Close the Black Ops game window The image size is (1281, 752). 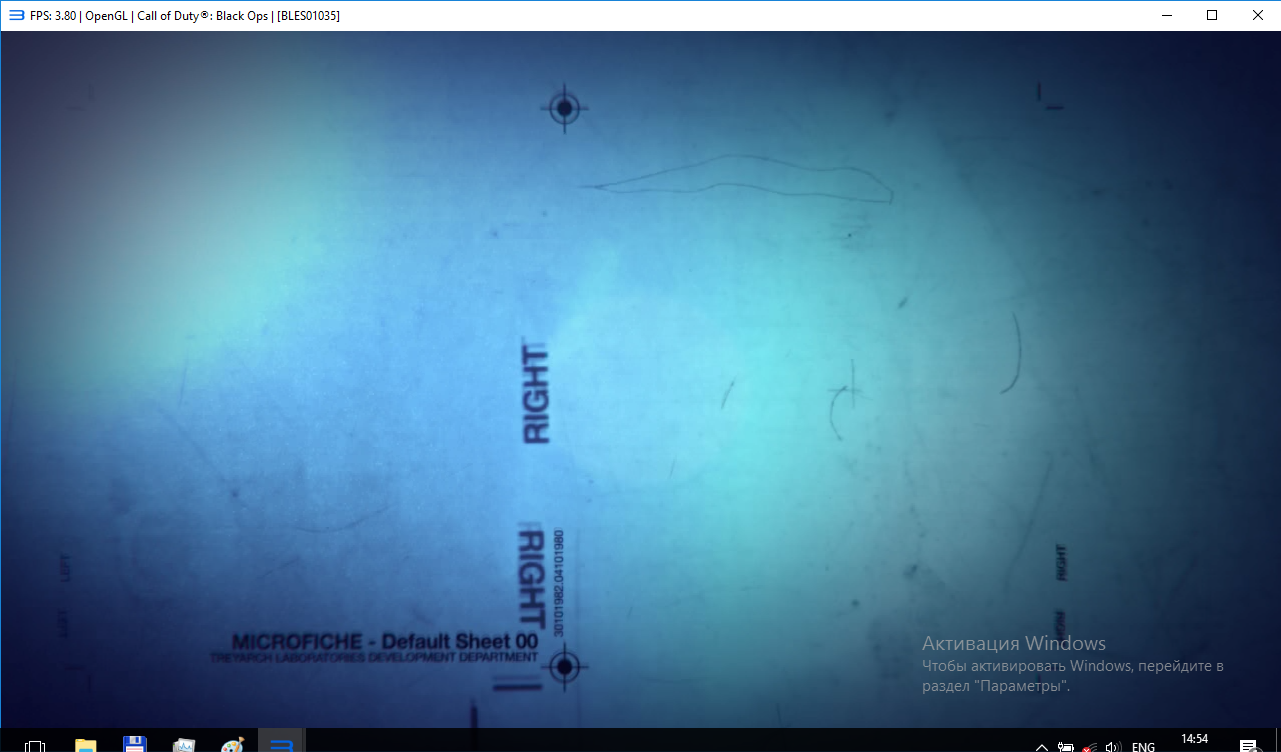coord(1258,15)
